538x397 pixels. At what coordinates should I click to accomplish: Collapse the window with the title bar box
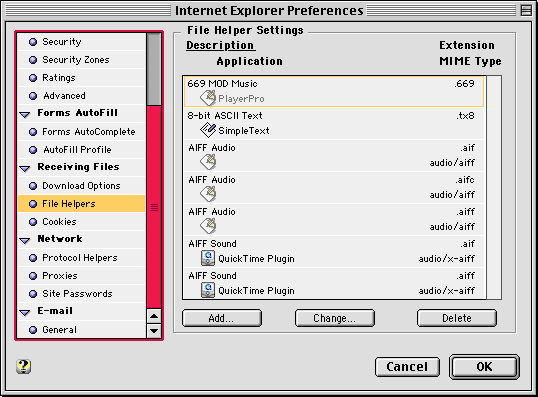click(526, 10)
